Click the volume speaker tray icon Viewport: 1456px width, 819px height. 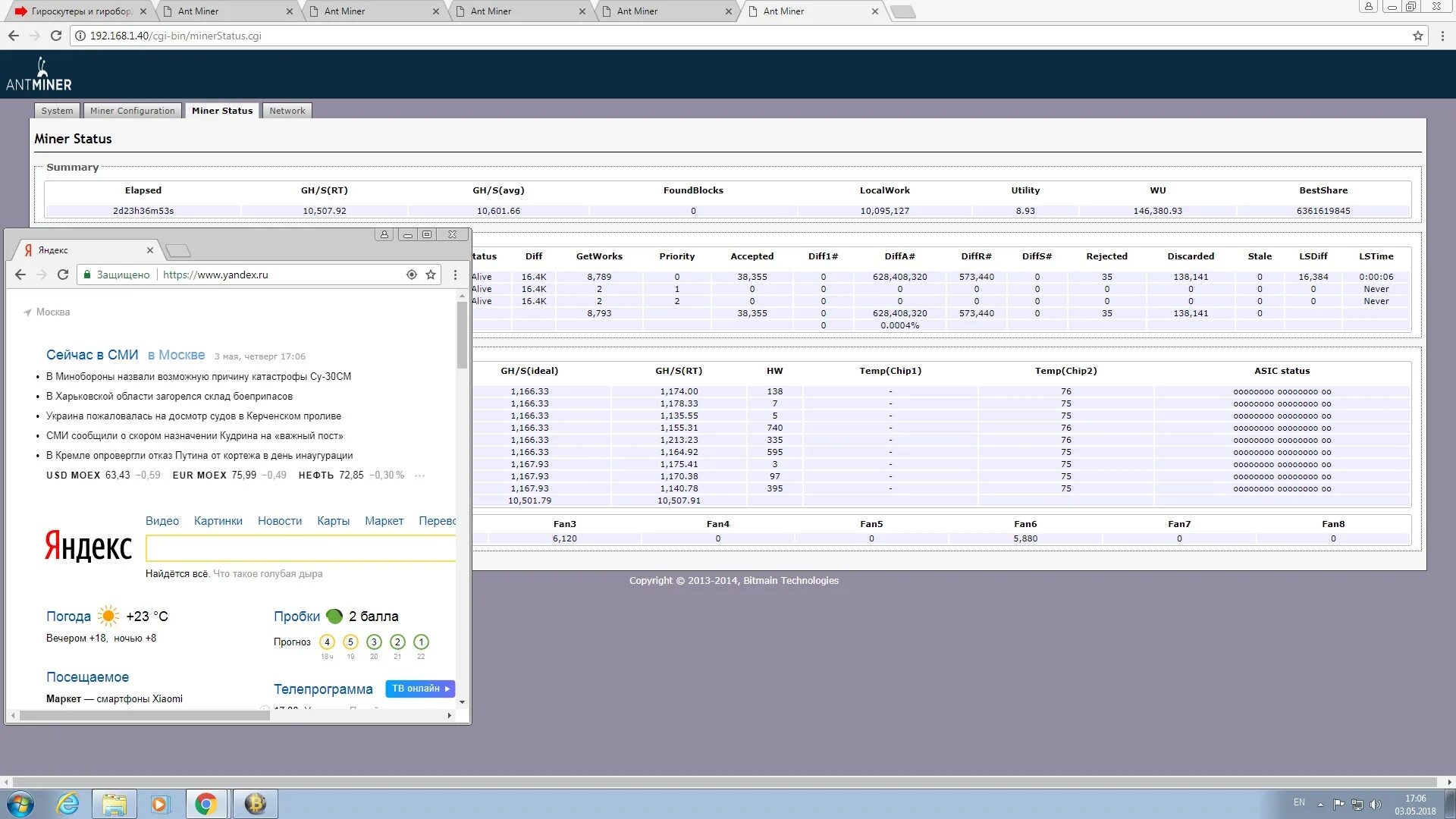point(1376,805)
